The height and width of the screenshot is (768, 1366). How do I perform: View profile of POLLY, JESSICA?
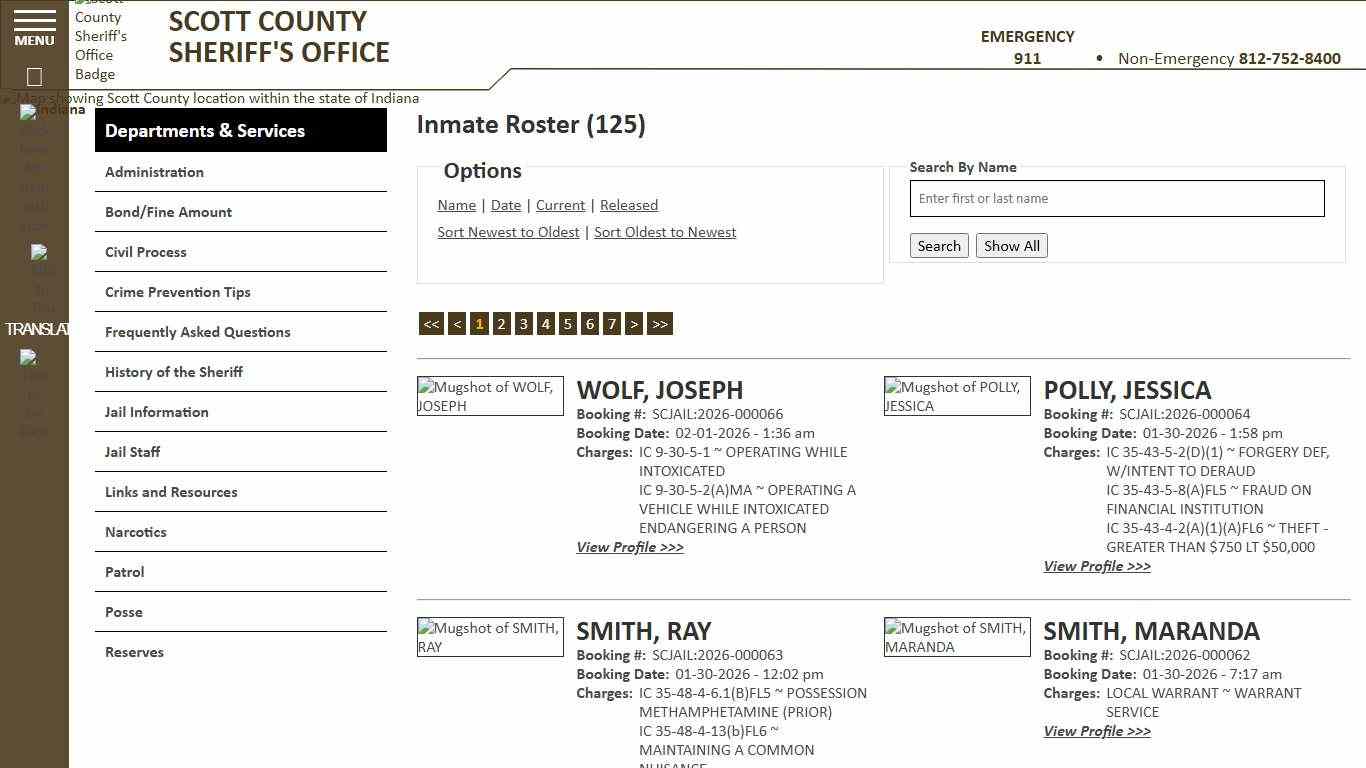coord(1096,566)
